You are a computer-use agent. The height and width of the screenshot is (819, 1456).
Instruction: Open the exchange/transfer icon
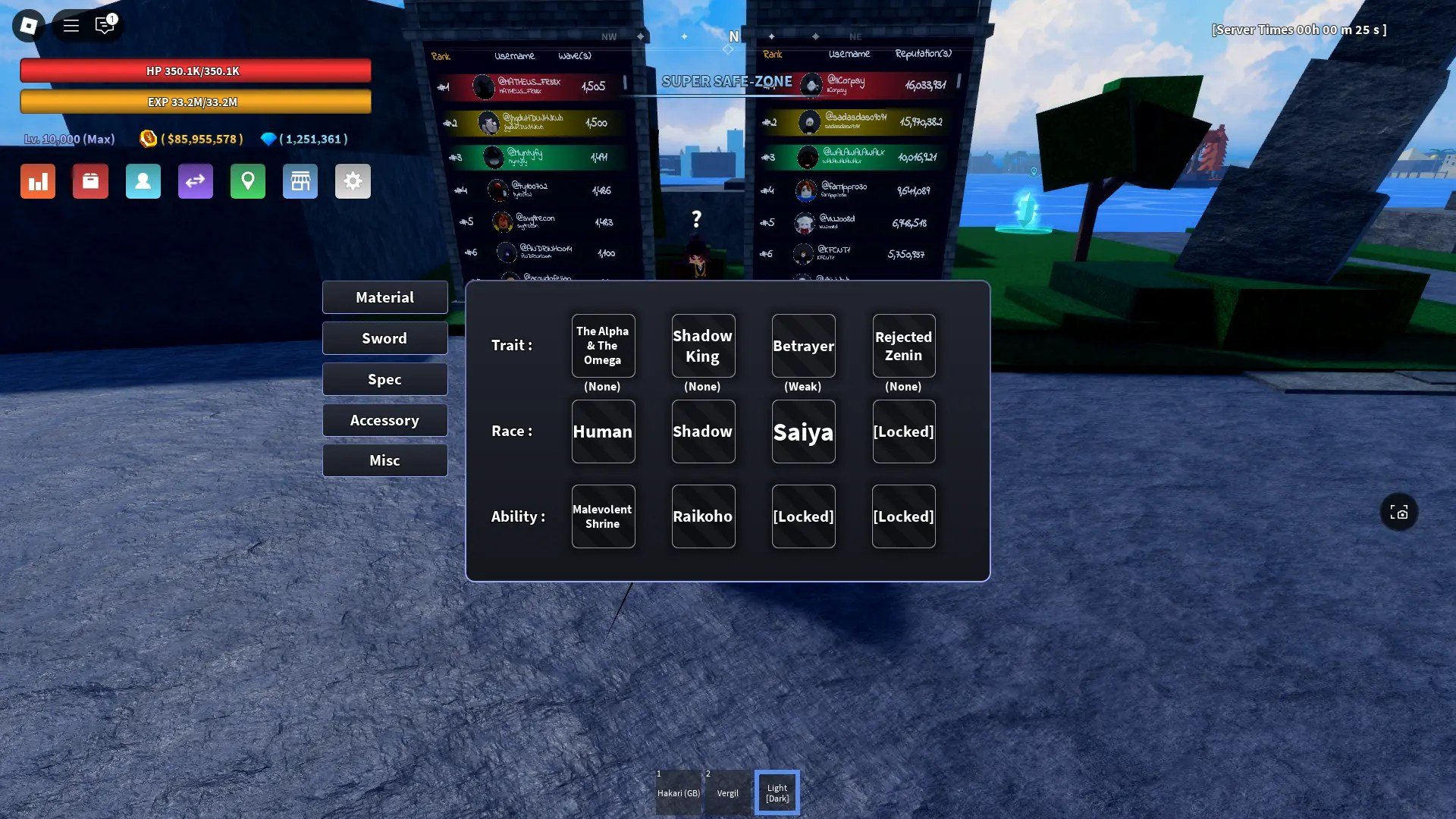coord(194,181)
